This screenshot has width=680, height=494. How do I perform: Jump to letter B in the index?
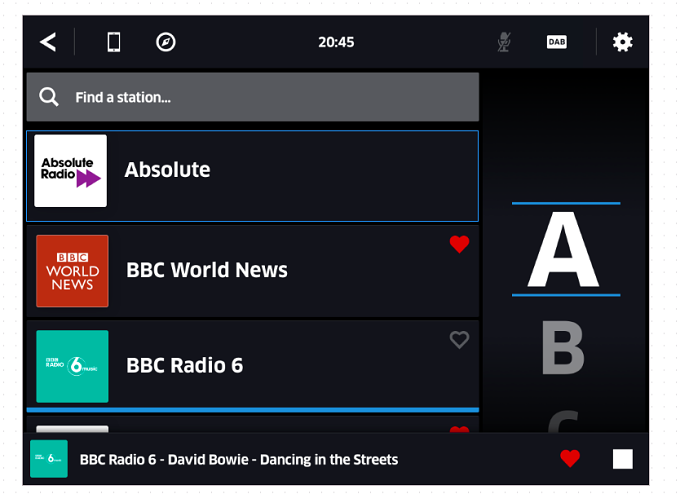click(x=563, y=347)
